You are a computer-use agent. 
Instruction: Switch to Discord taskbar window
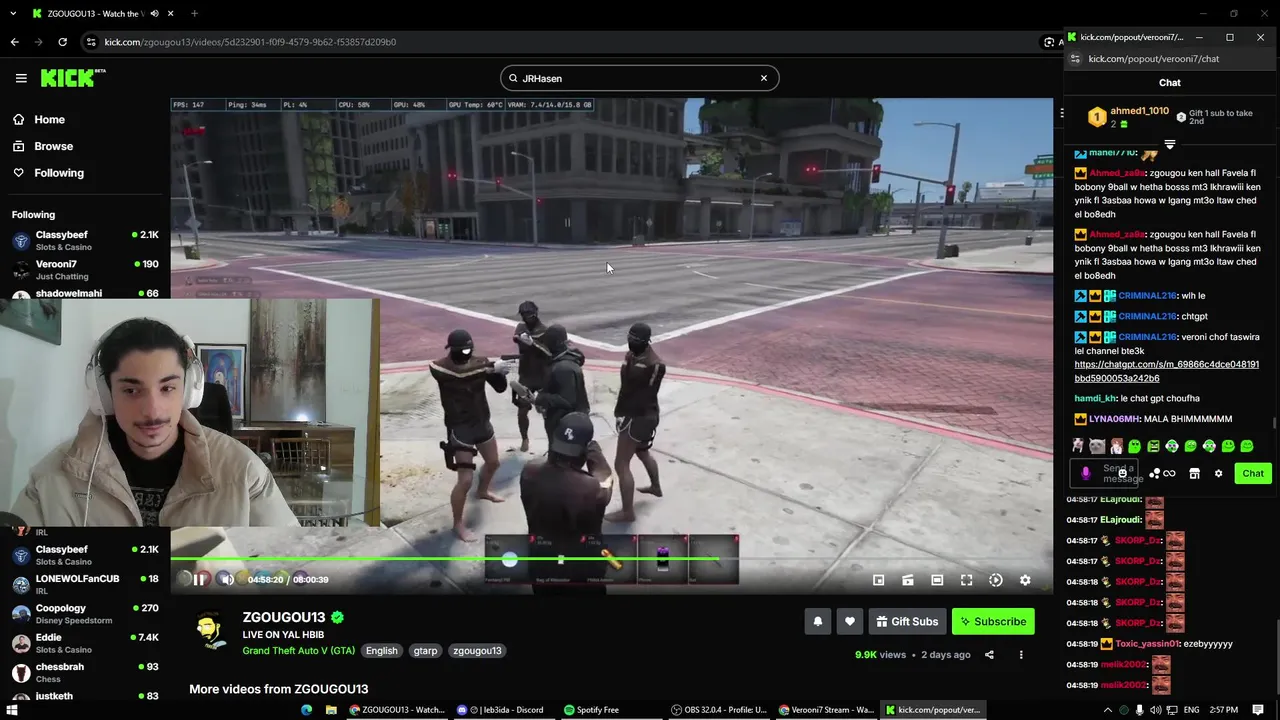pos(500,710)
